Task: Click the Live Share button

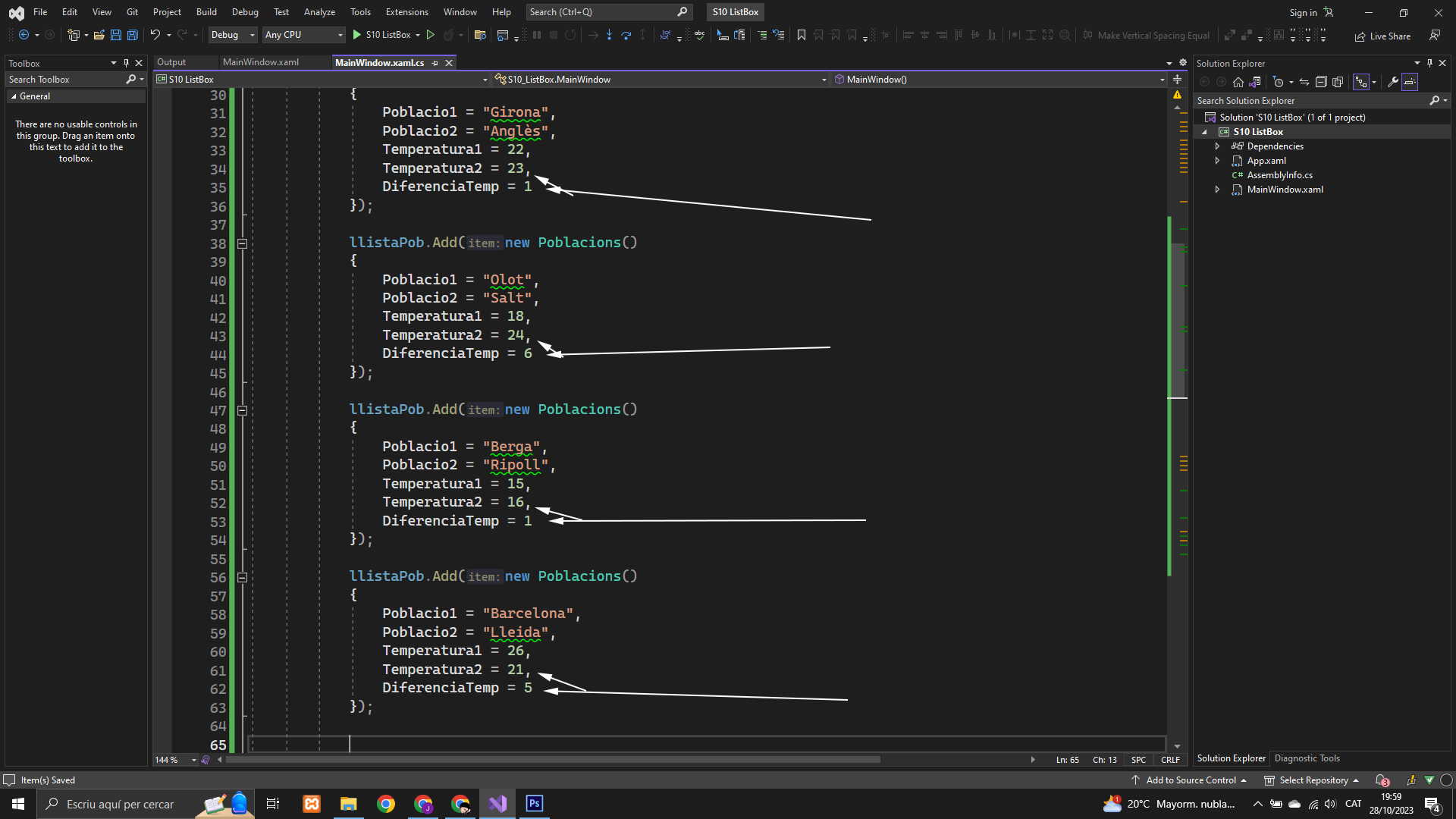Action: point(1382,36)
